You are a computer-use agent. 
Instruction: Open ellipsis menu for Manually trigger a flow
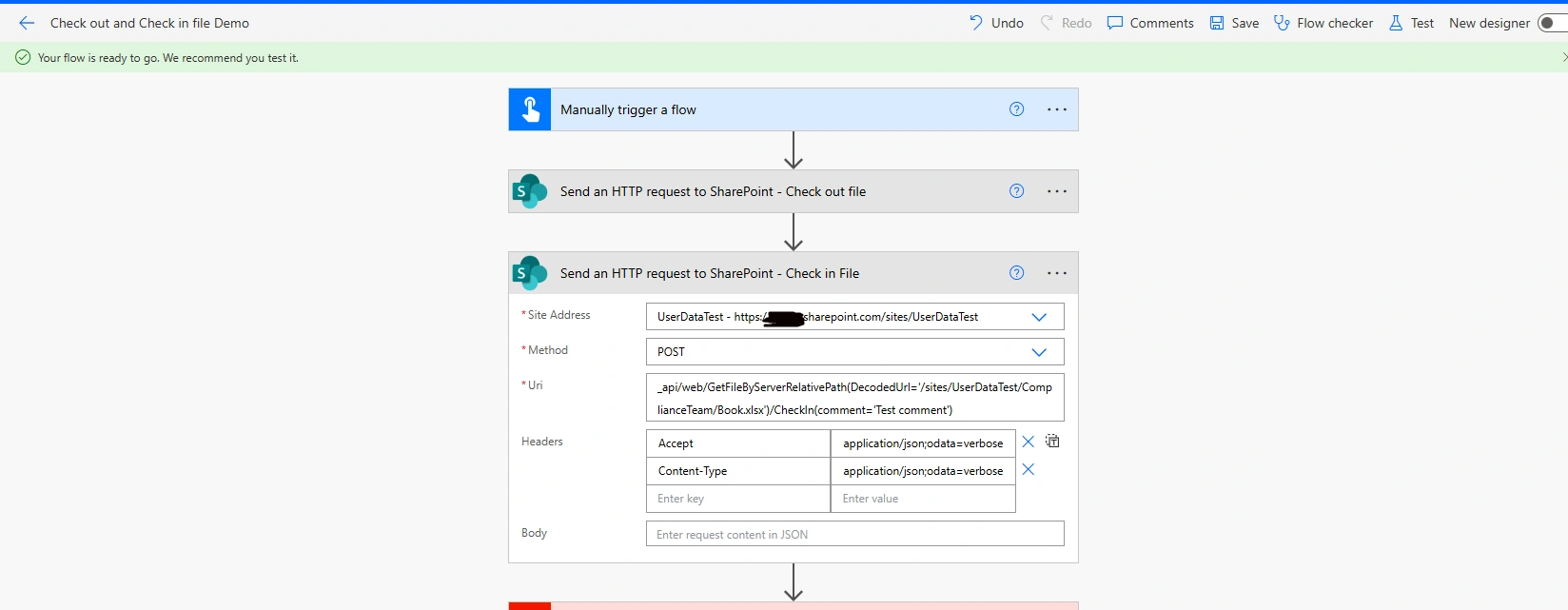pyautogui.click(x=1057, y=109)
